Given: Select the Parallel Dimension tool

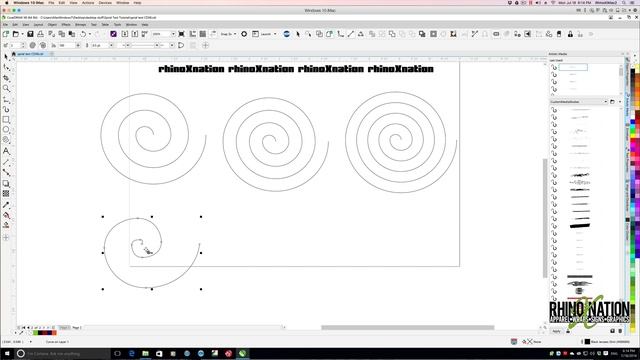Looking at the screenshot, I should tap(6, 162).
